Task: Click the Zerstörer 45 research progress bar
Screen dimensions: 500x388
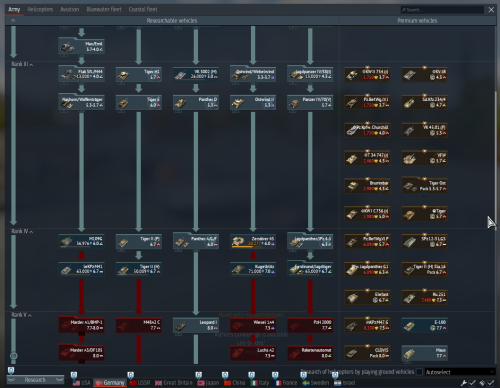Action: pos(247,247)
